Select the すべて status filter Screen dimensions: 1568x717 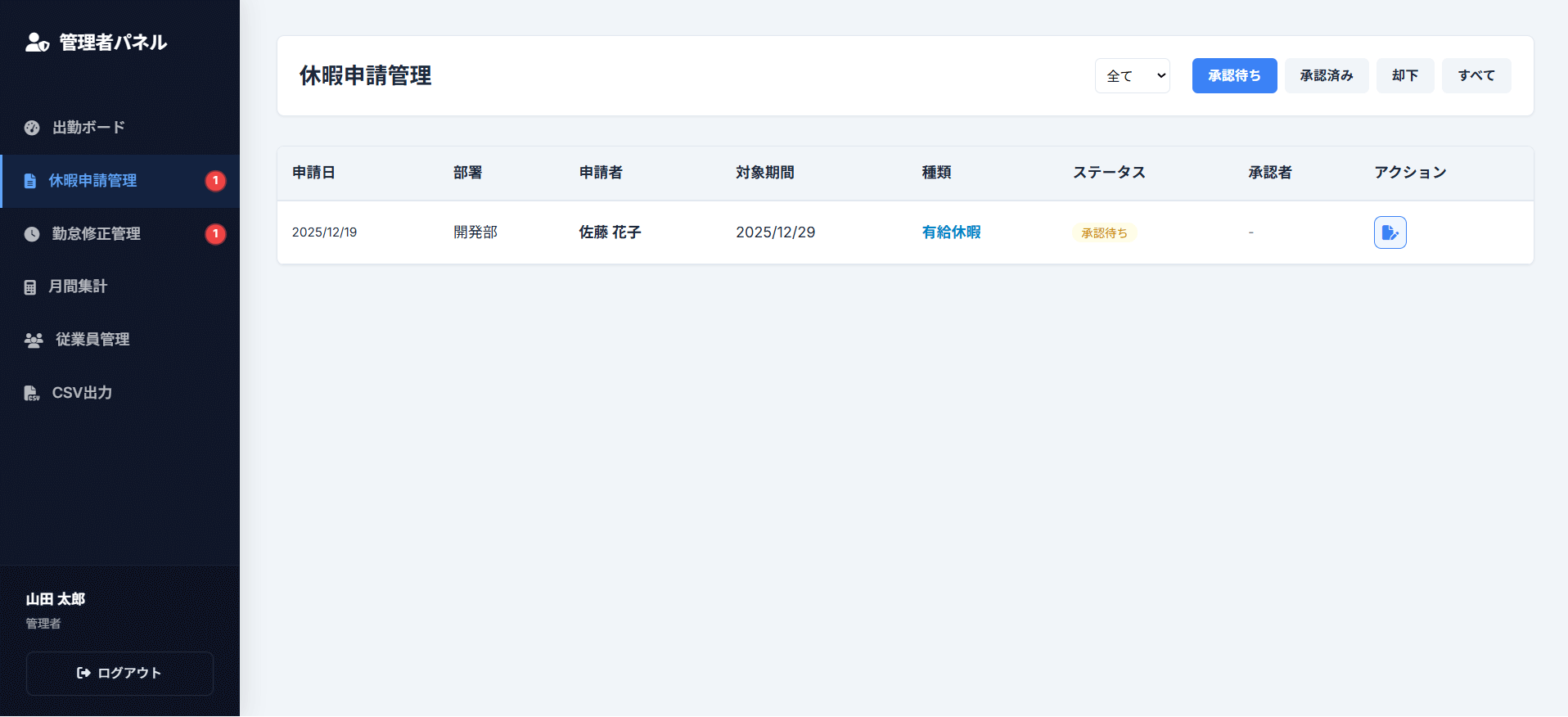[x=1476, y=76]
